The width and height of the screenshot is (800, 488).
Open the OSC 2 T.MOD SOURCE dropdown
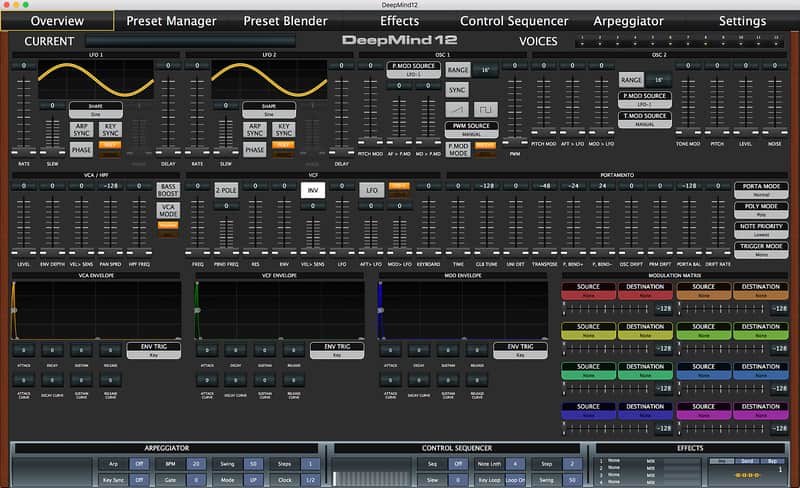click(644, 119)
